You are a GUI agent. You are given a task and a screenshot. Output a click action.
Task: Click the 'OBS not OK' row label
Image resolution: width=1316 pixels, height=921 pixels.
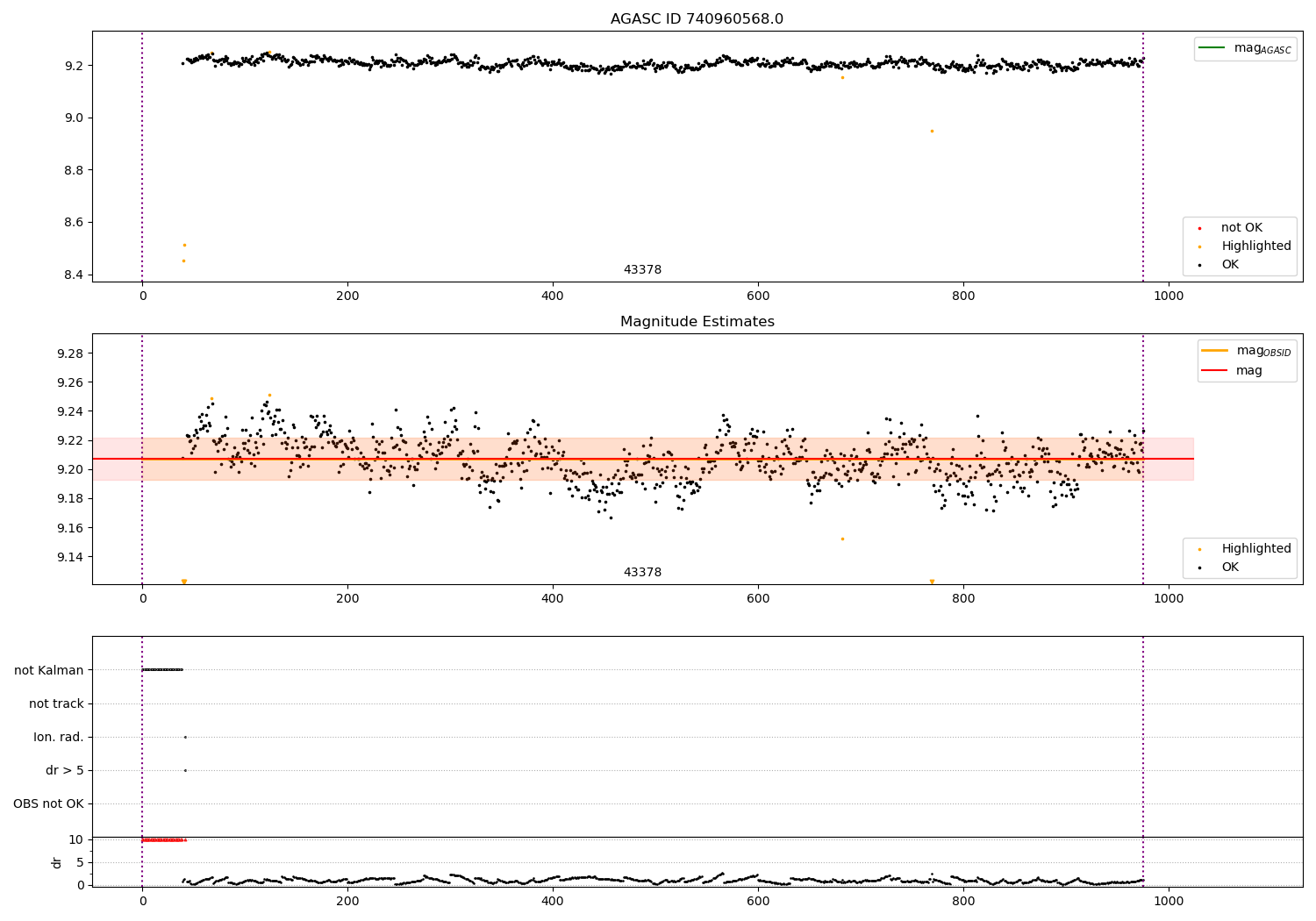[48, 804]
